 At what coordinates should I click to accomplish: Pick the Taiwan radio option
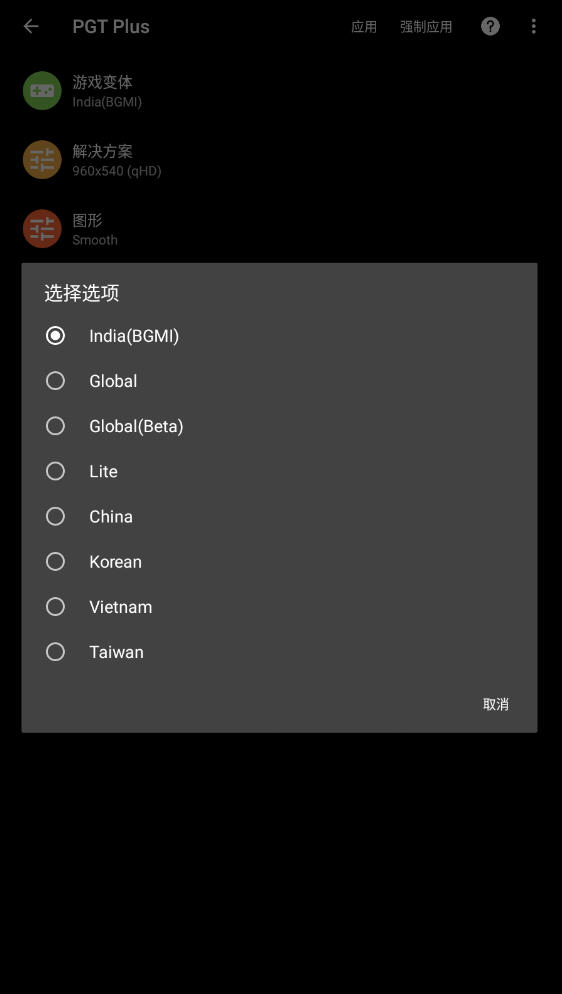[56, 652]
